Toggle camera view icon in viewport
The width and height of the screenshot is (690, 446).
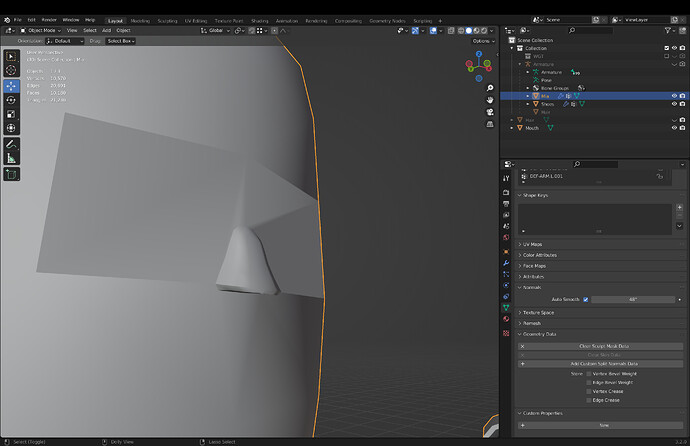tap(490, 112)
